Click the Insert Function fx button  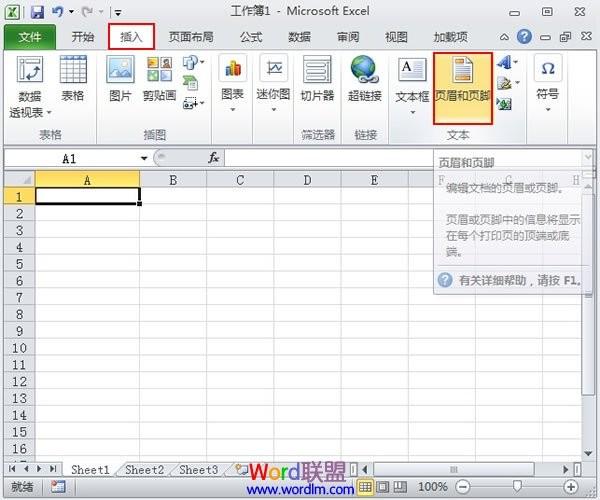[x=214, y=157]
